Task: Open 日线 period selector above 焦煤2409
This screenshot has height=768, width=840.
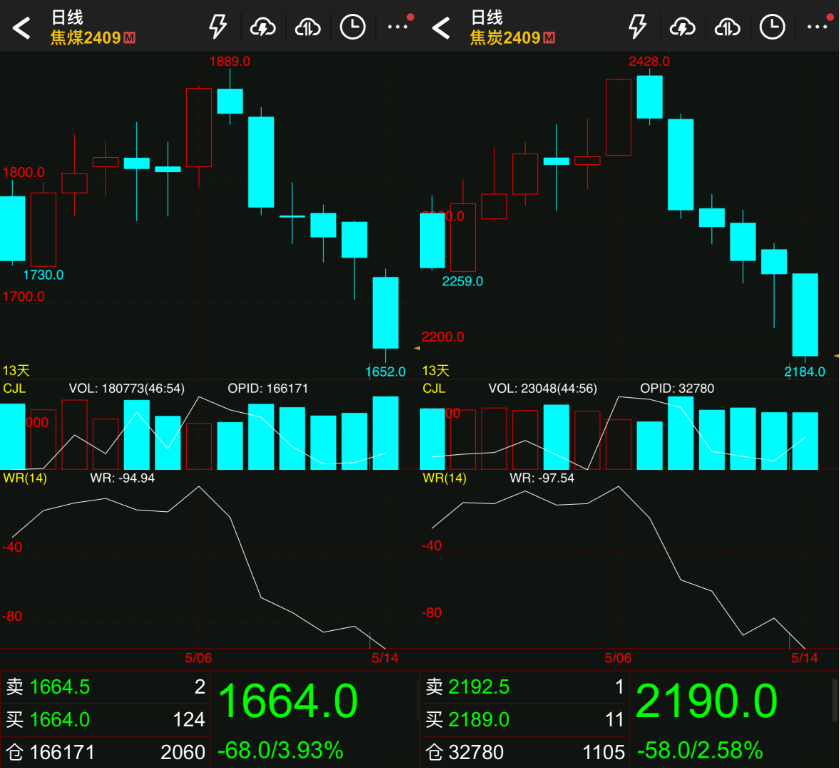Action: tap(67, 17)
